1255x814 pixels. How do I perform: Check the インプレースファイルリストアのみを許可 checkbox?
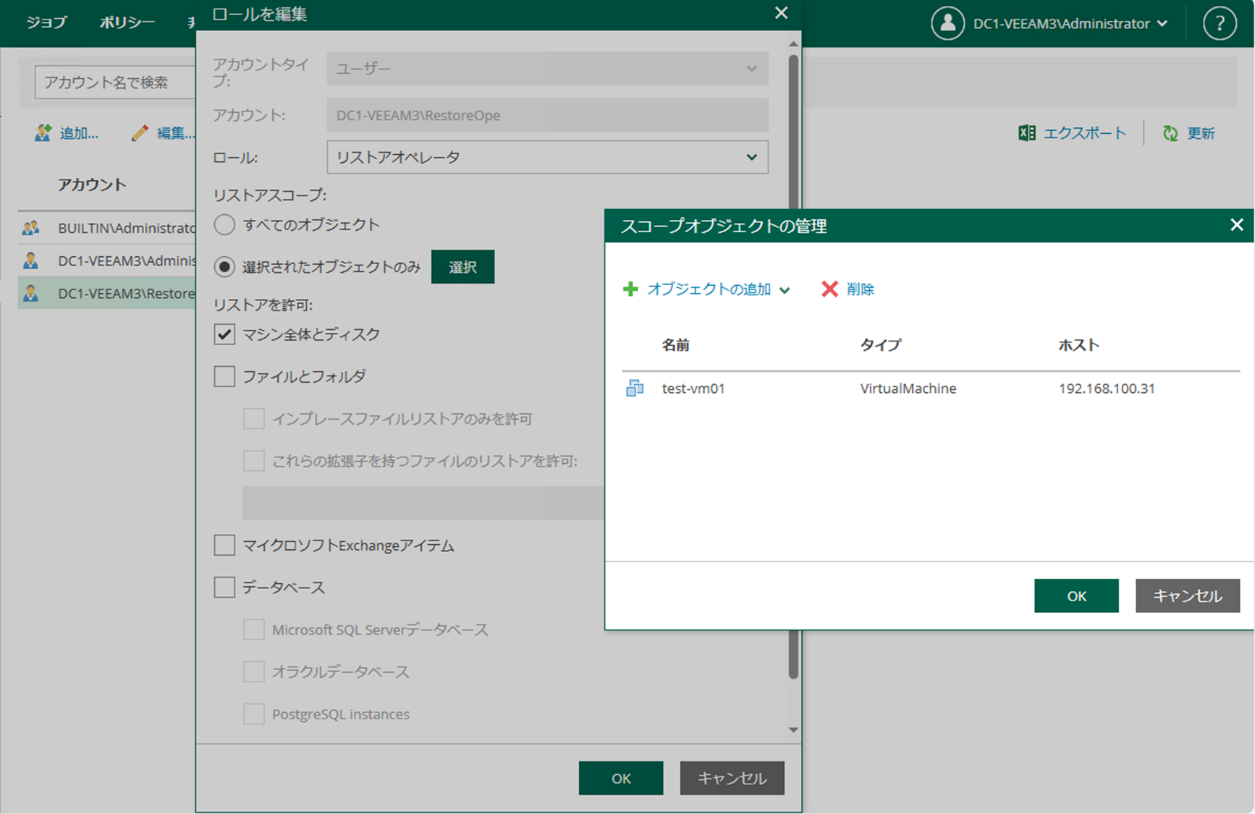pos(254,418)
